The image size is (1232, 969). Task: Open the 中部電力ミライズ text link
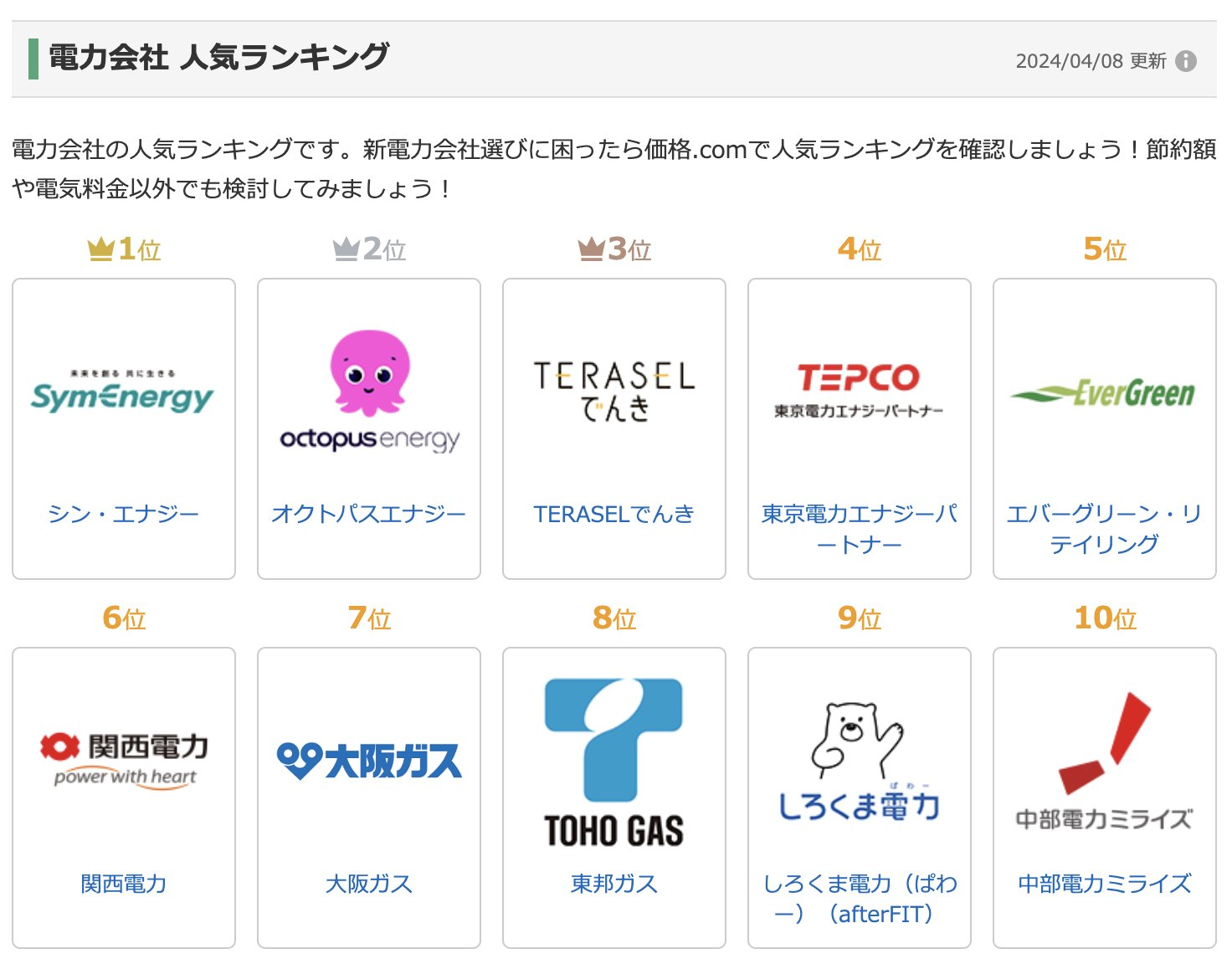[x=1104, y=884]
